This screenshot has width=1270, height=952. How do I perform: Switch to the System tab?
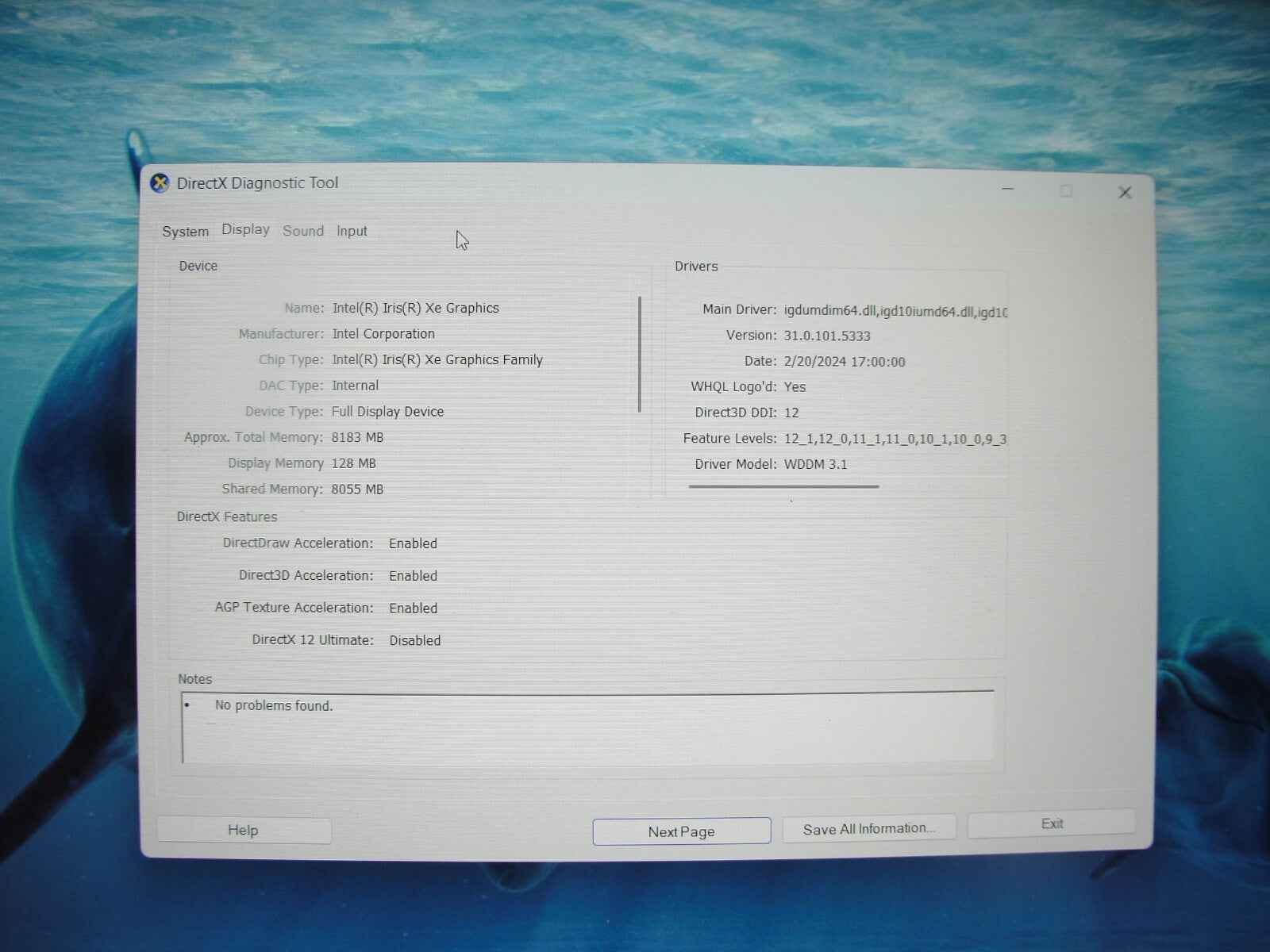pyautogui.click(x=185, y=231)
